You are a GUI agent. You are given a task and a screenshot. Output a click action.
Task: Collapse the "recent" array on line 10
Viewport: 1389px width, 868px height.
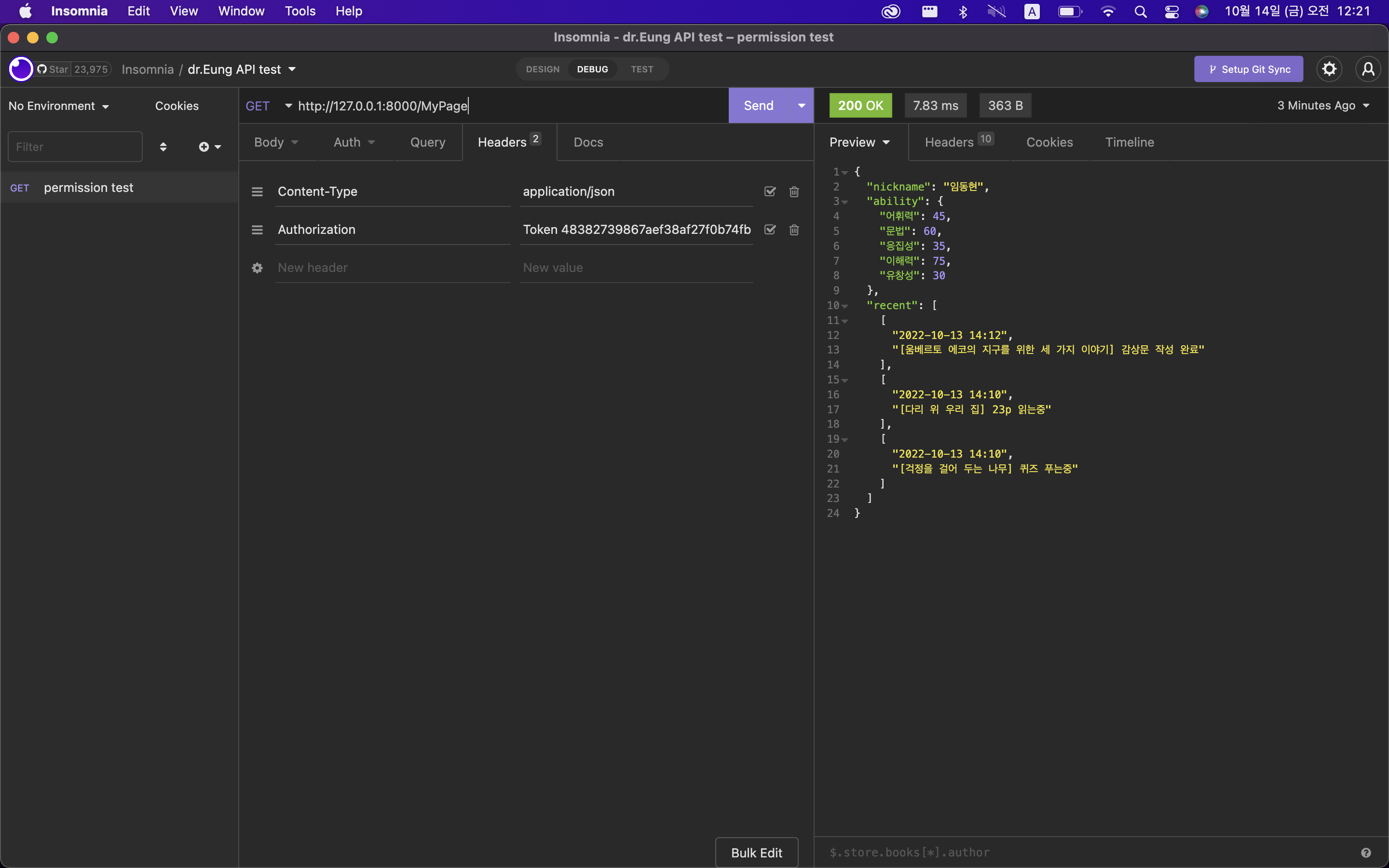[x=845, y=306]
